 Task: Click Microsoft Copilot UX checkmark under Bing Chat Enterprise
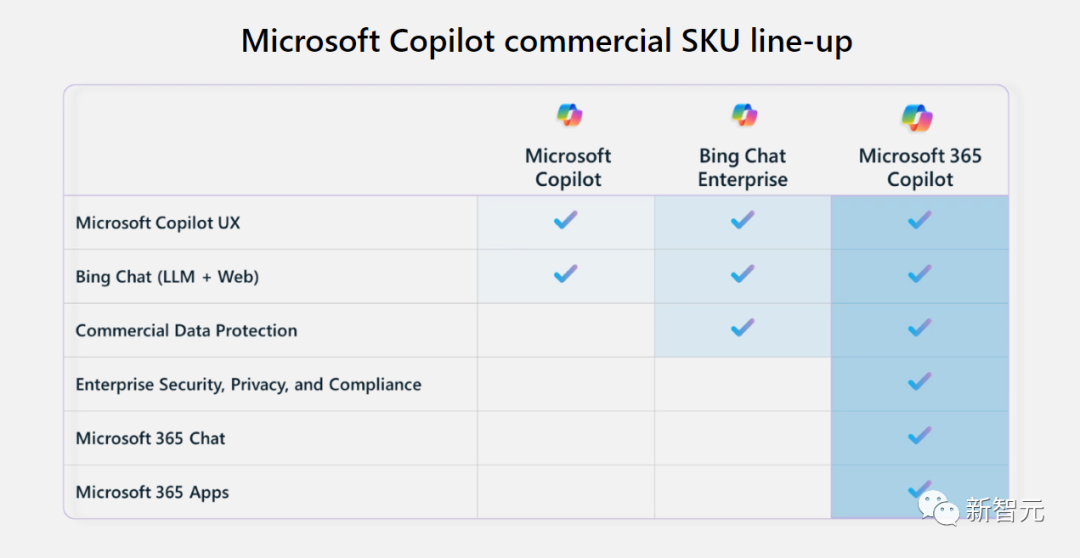tap(742, 220)
